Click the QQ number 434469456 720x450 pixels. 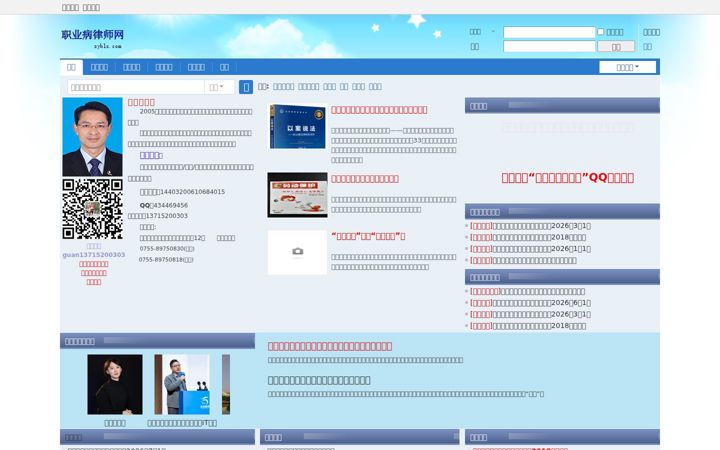pyautogui.click(x=170, y=205)
